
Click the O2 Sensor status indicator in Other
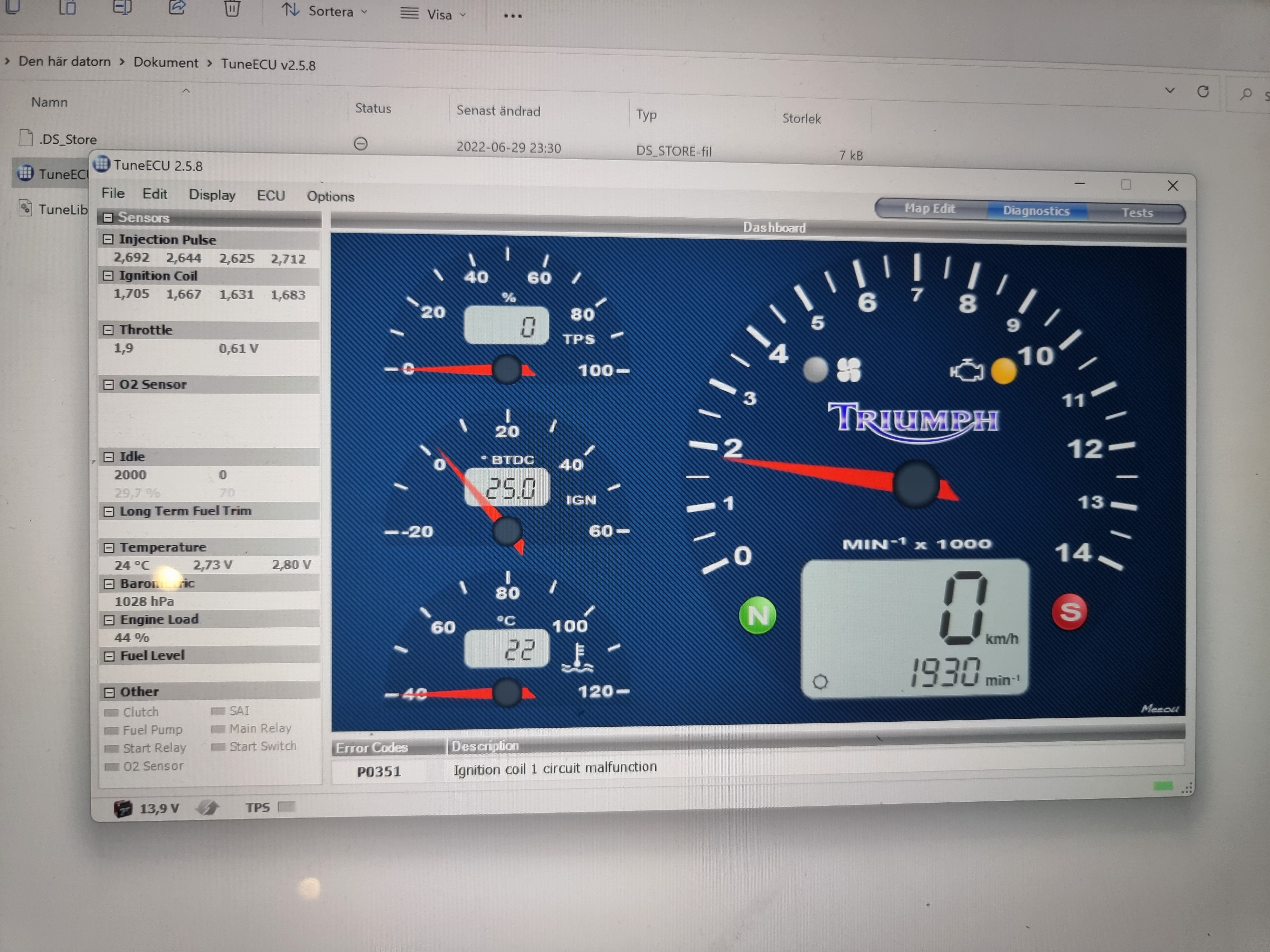pos(112,767)
